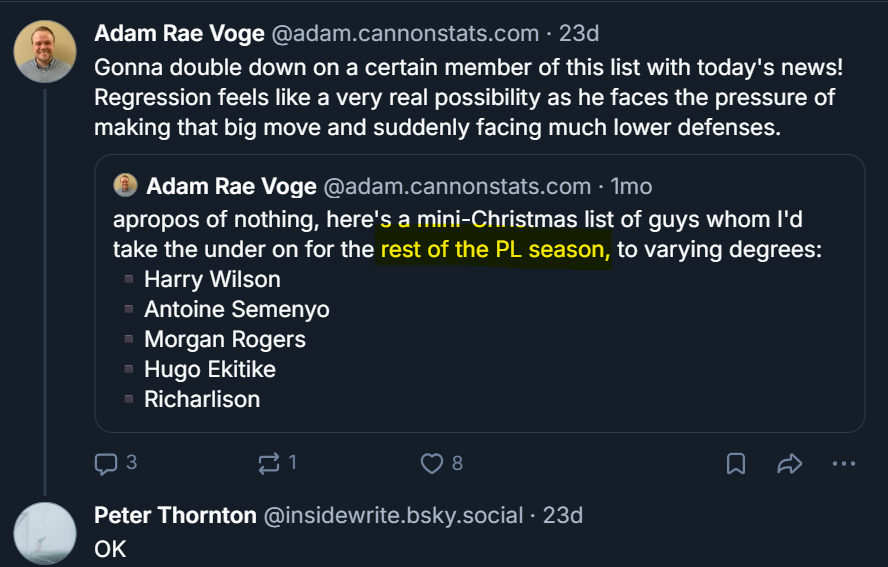Like the post with heart icon

tap(431, 463)
